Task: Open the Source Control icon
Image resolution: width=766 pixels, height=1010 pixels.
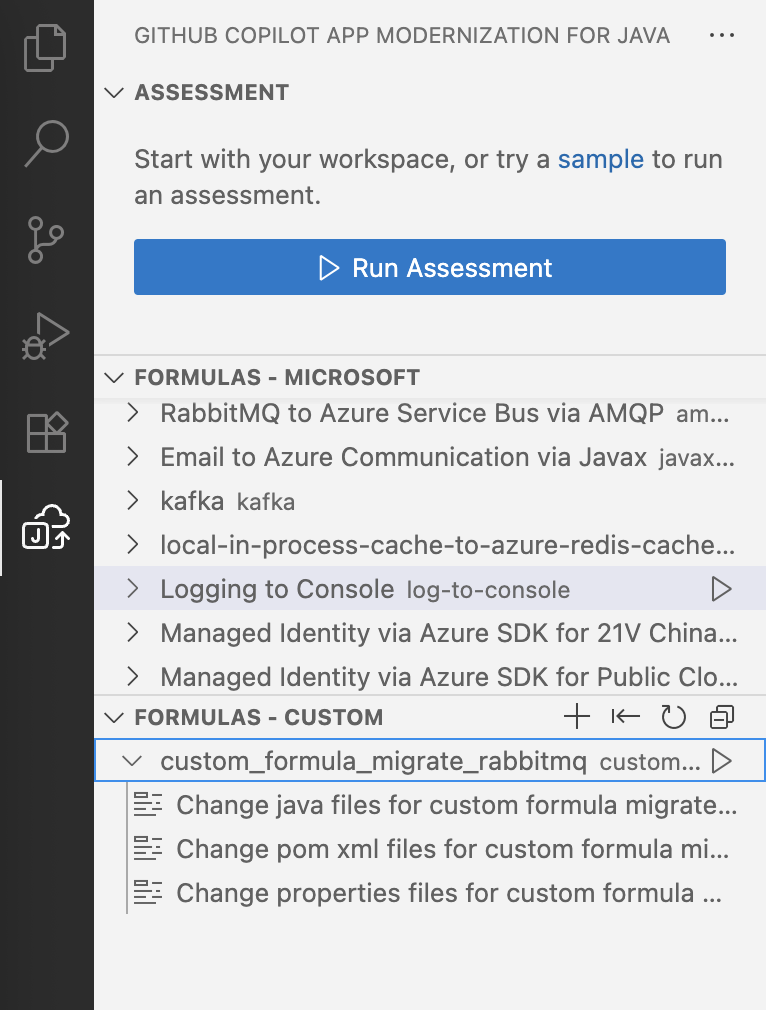Action: coord(45,240)
